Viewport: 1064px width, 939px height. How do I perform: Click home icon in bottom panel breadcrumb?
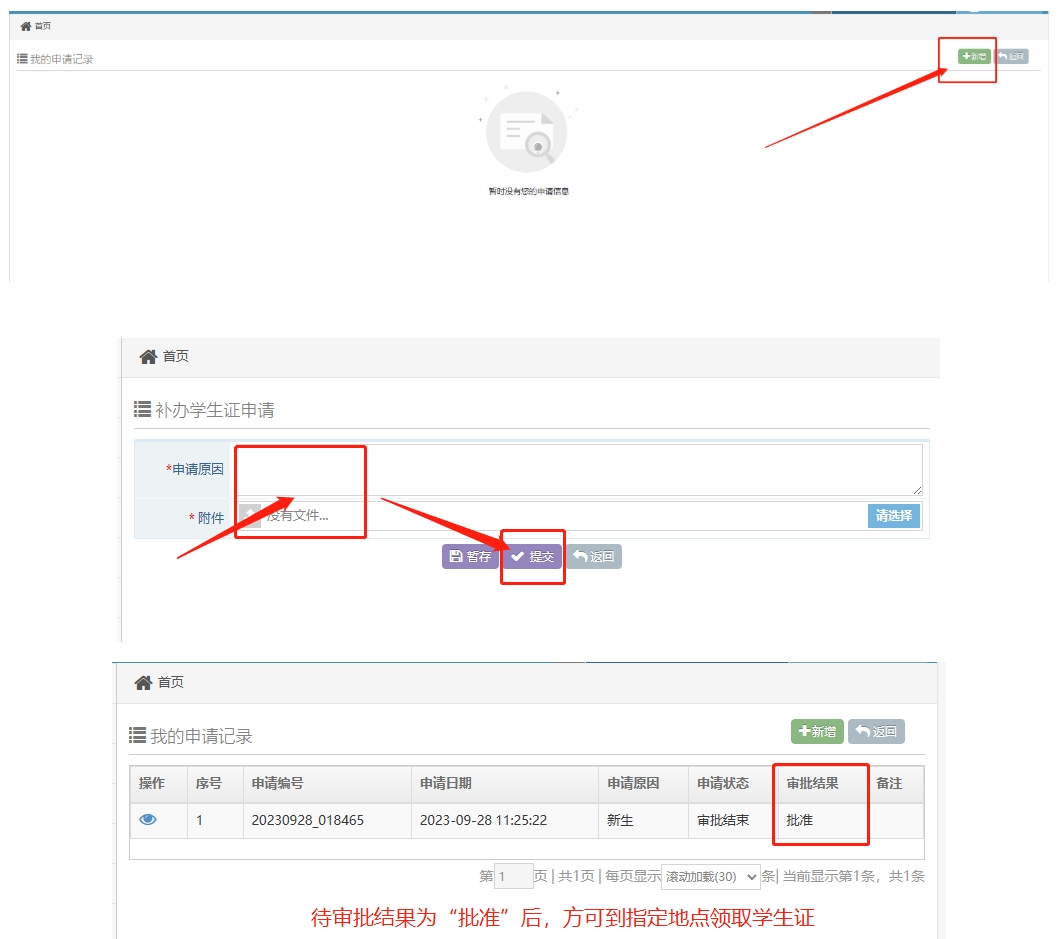(143, 682)
